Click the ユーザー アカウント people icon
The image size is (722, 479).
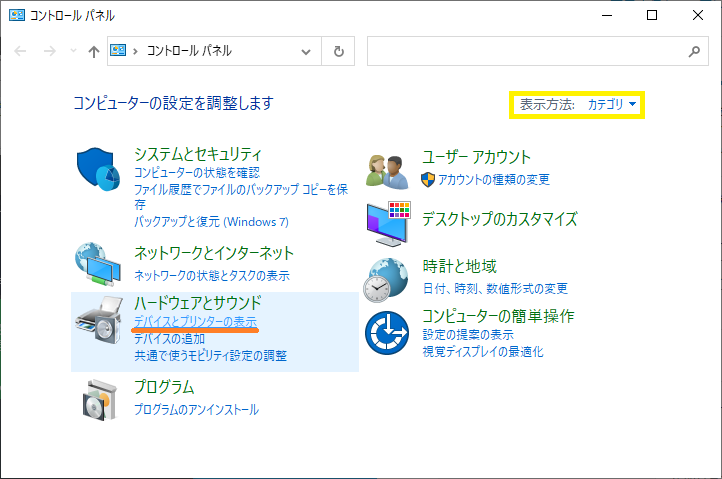coord(387,172)
